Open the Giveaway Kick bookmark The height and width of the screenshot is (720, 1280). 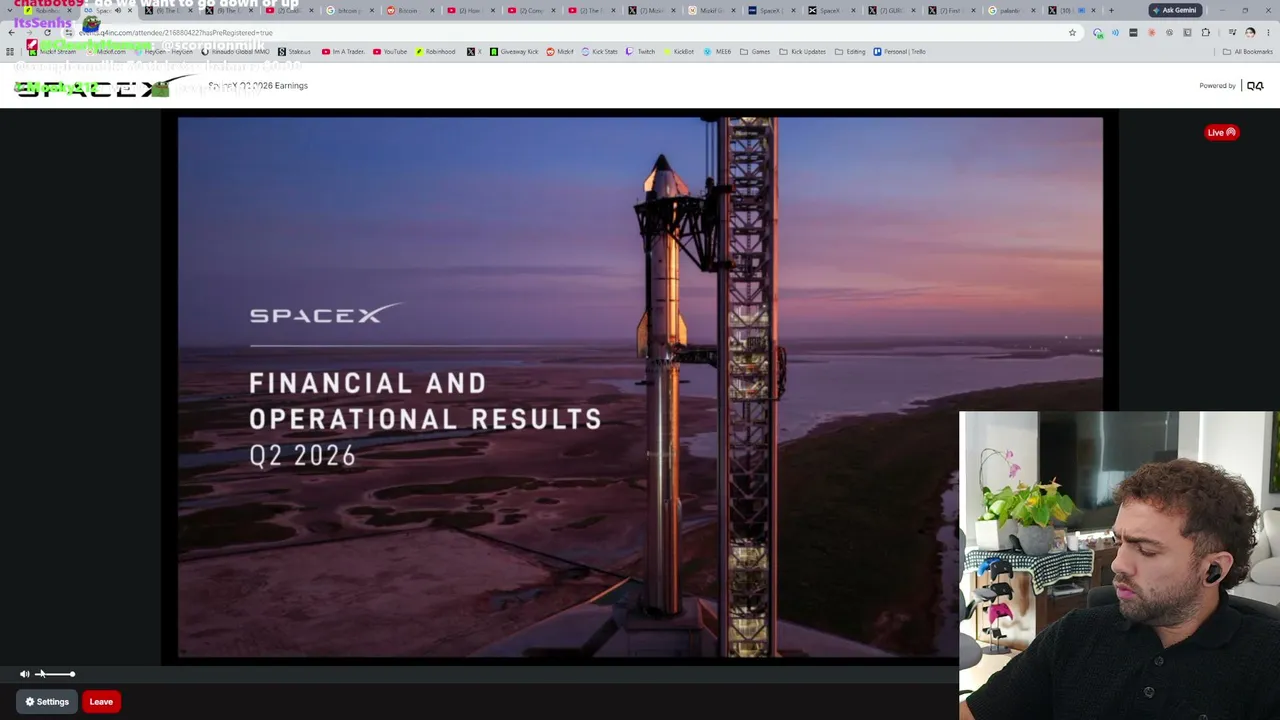514,52
